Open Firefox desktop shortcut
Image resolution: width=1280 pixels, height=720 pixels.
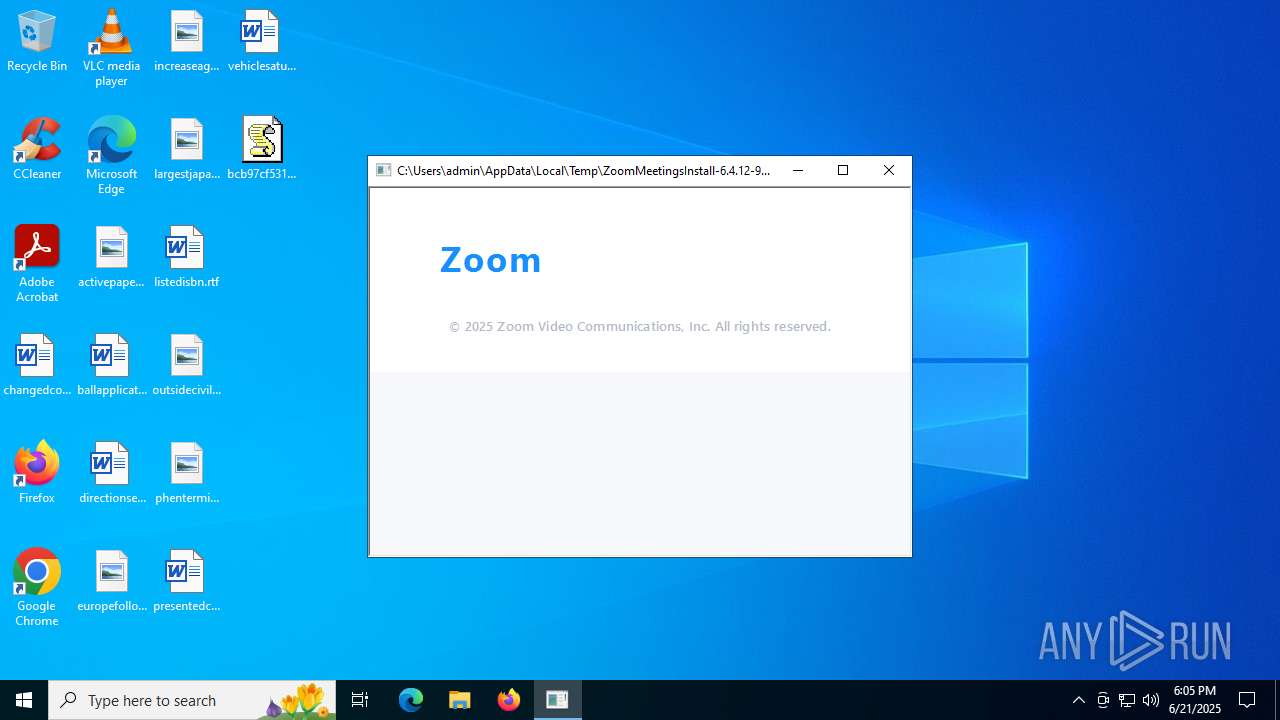coord(37,473)
